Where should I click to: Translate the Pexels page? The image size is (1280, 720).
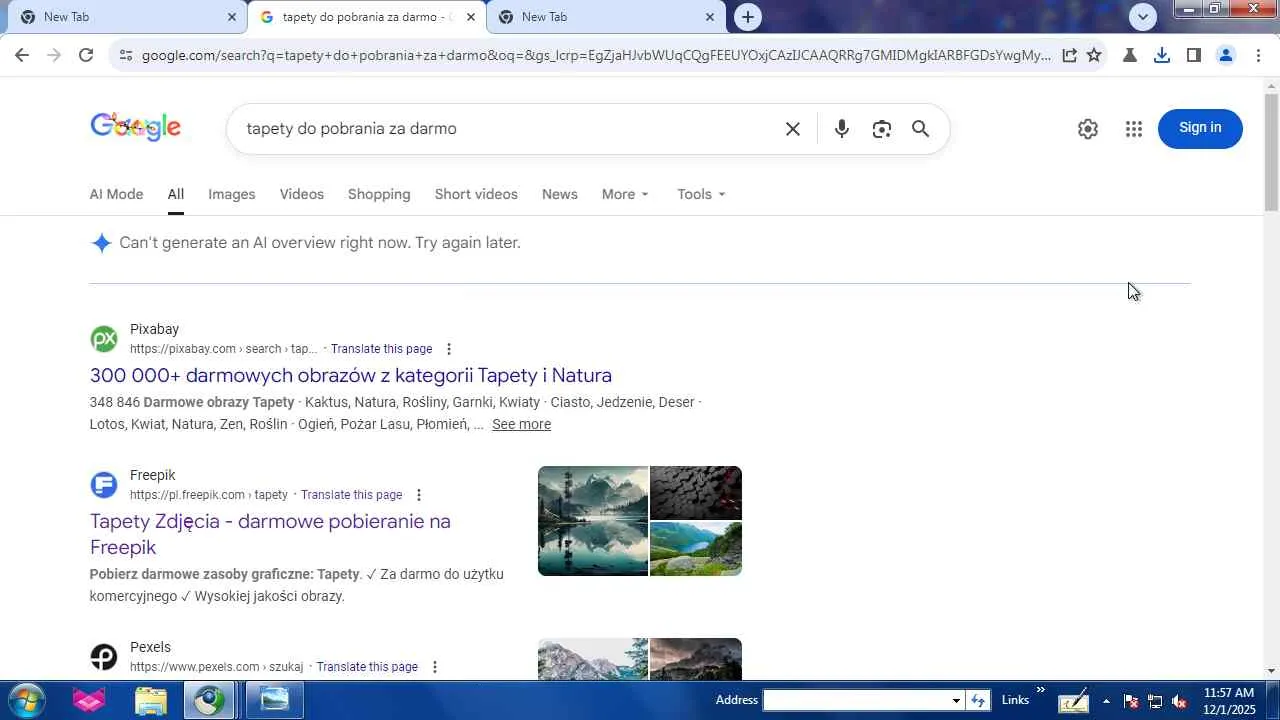pos(368,667)
